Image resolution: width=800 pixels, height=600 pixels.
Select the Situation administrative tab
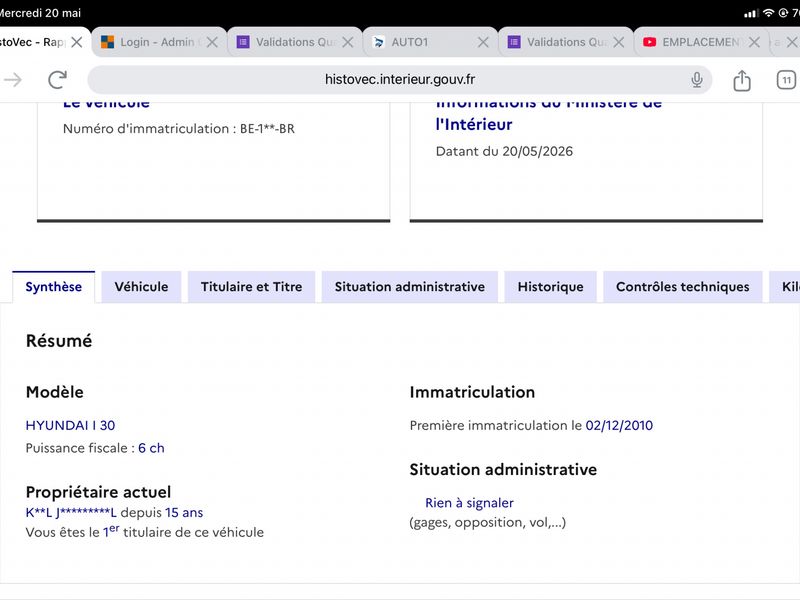click(x=410, y=287)
